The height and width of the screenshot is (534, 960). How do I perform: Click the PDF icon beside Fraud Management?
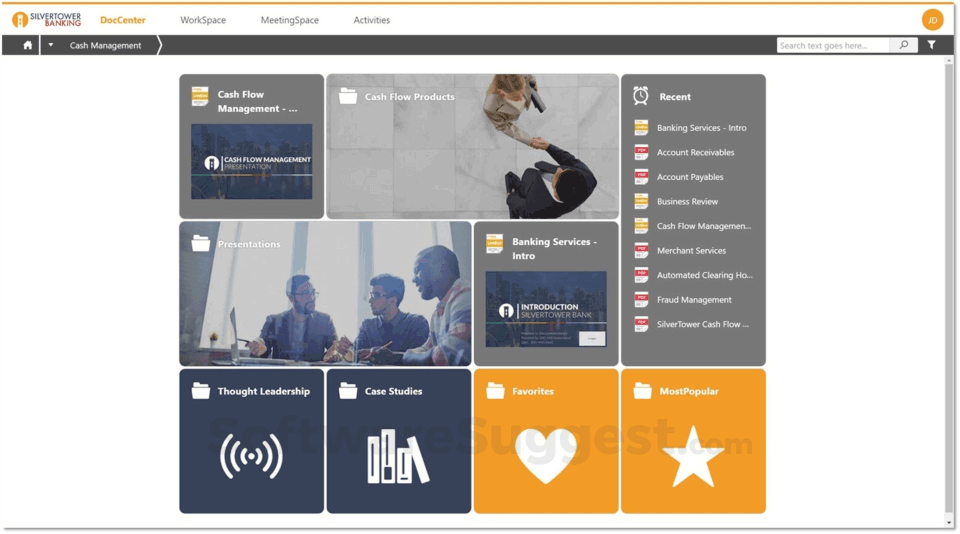[x=641, y=299]
